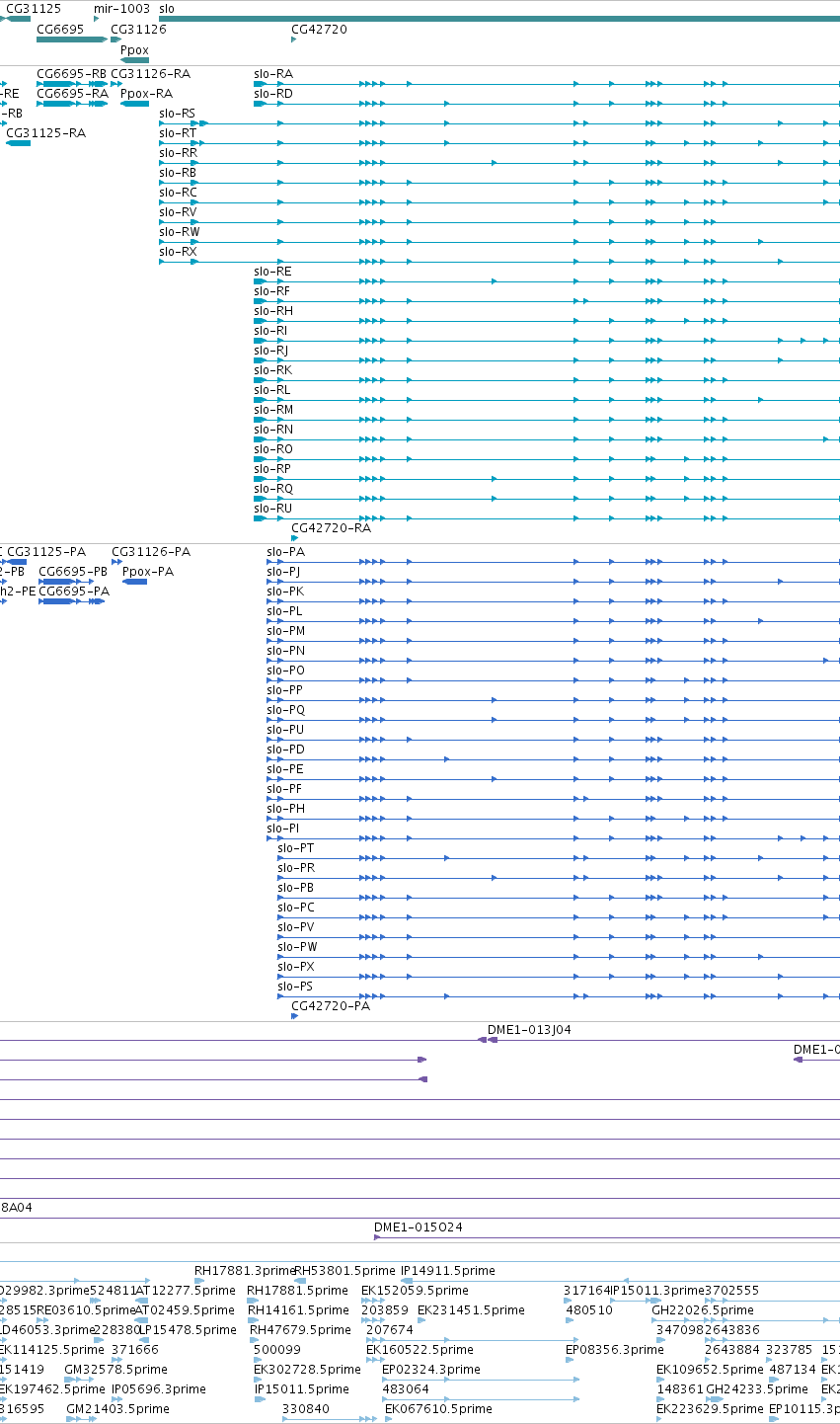Select the Ppox gene glyph
840x1424 pixels.
134,60
